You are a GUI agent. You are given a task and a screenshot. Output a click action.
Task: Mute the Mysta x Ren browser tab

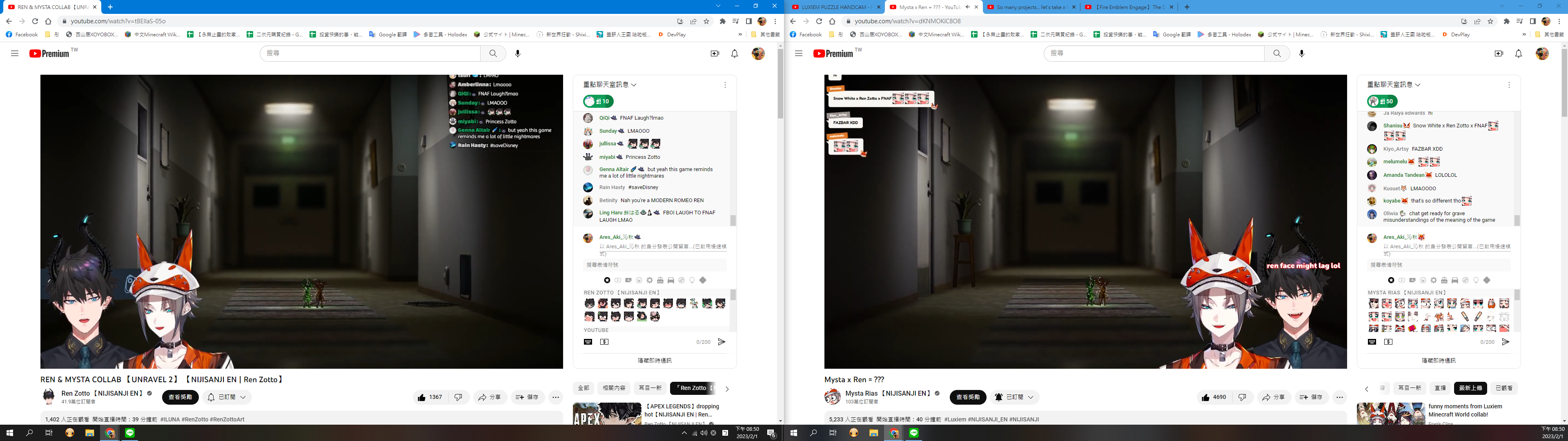[x=967, y=7]
